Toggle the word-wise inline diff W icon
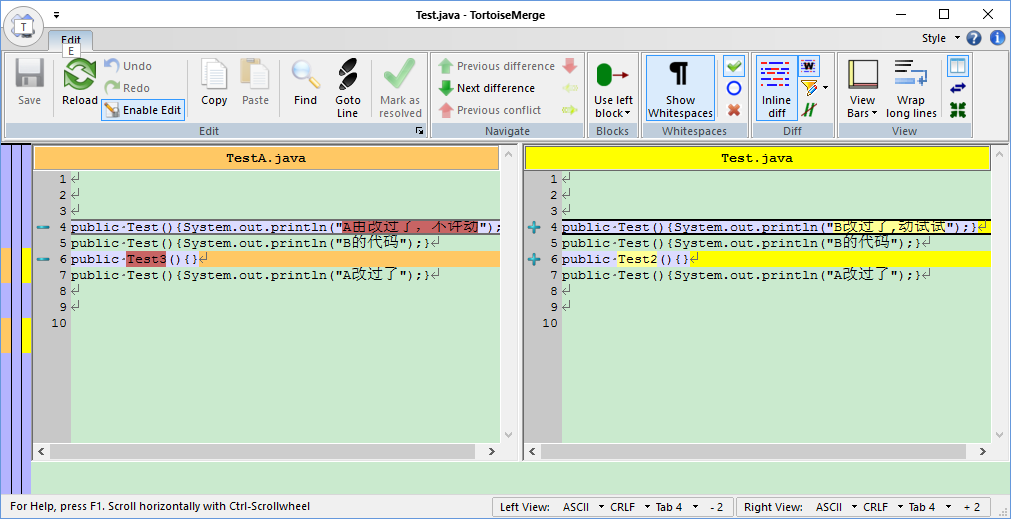The image size is (1011, 519). [x=809, y=66]
